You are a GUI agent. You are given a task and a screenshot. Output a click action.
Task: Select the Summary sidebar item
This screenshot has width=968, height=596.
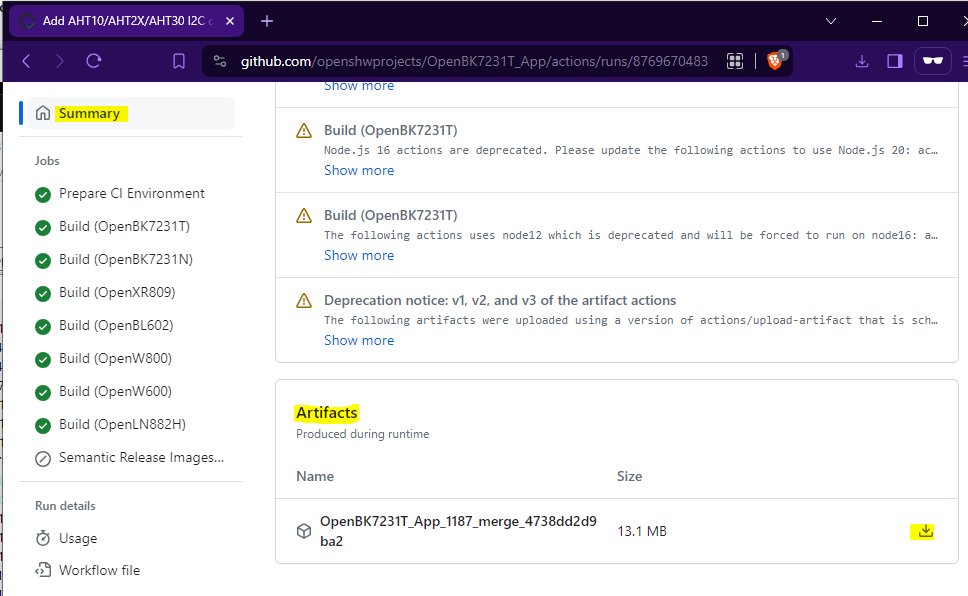pos(131,113)
